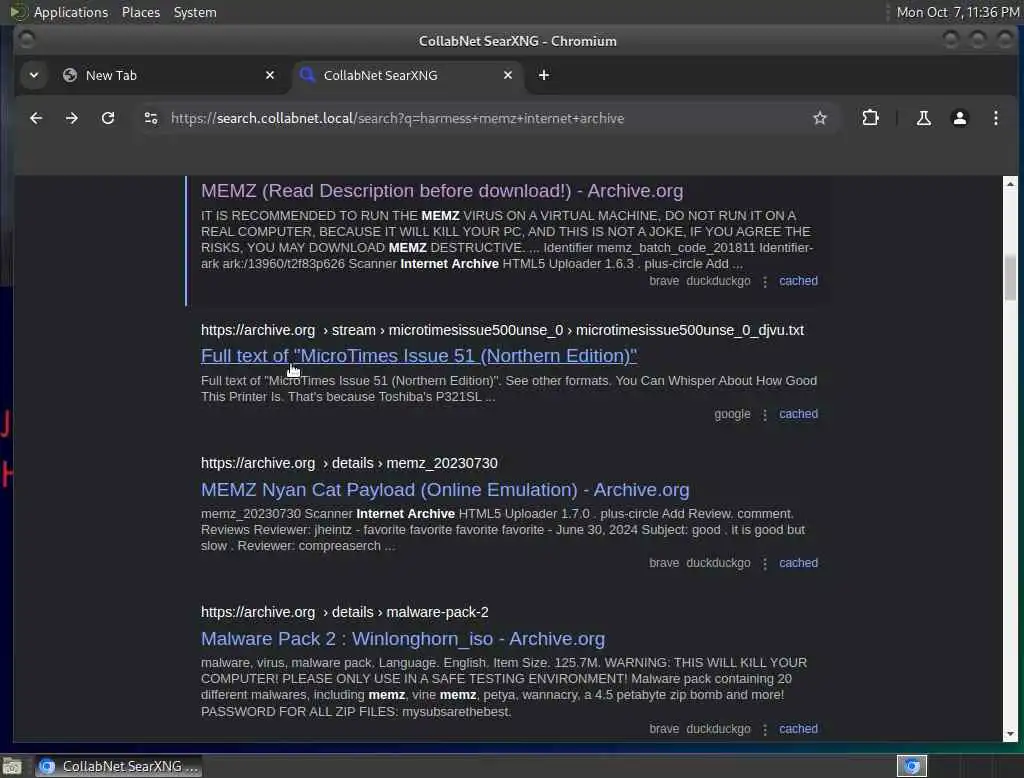The height and width of the screenshot is (778, 1024).
Task: Expand more options dots for Malware Pack 2 result
Action: pyautogui.click(x=765, y=730)
